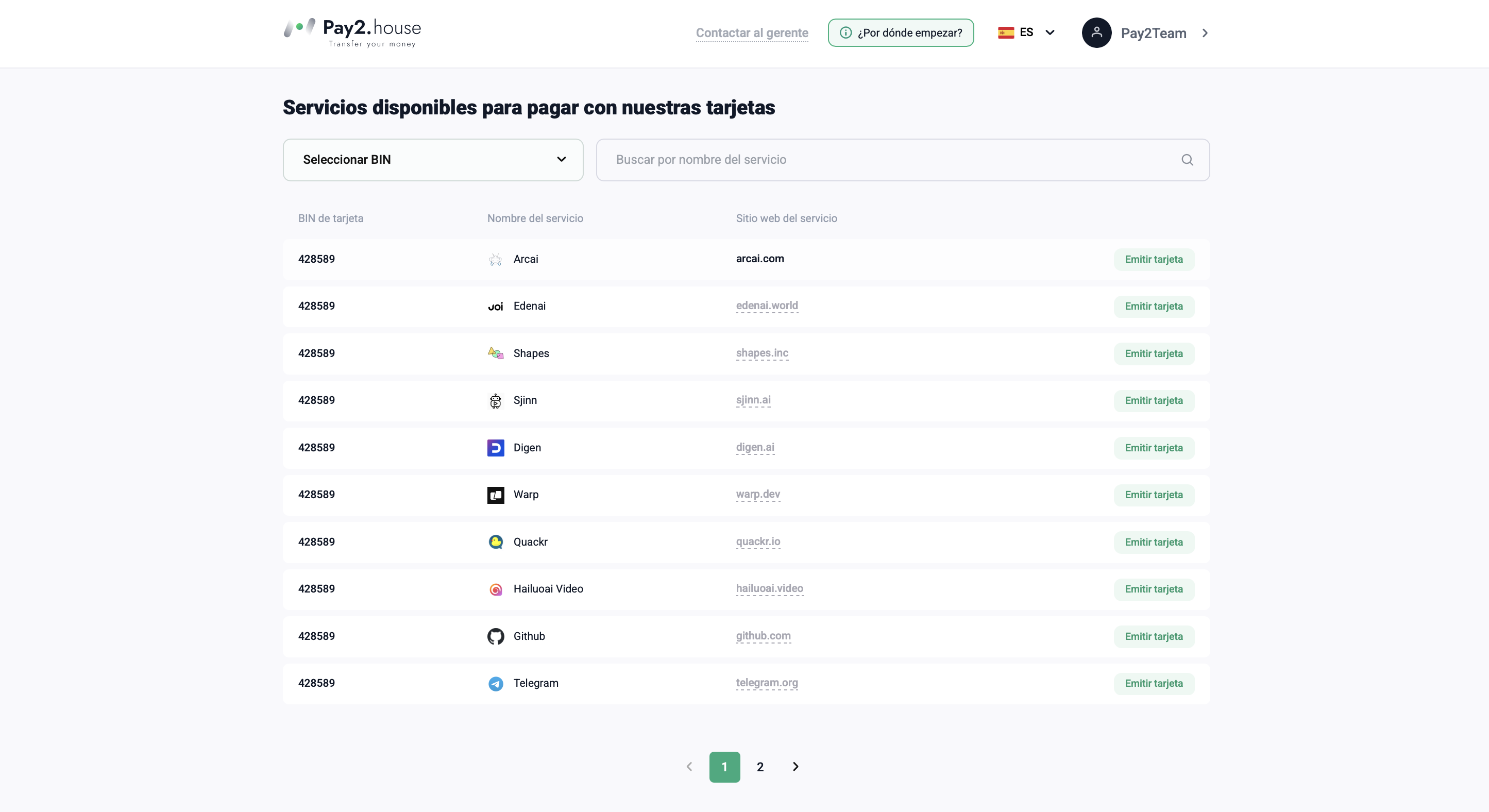Click BIN 428589 in the Github row
The image size is (1489, 812).
point(316,636)
